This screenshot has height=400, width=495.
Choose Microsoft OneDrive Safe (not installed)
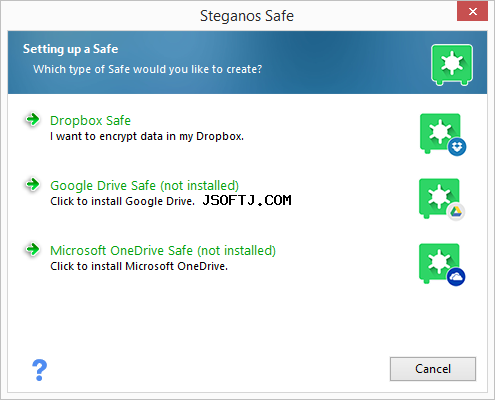tap(163, 250)
